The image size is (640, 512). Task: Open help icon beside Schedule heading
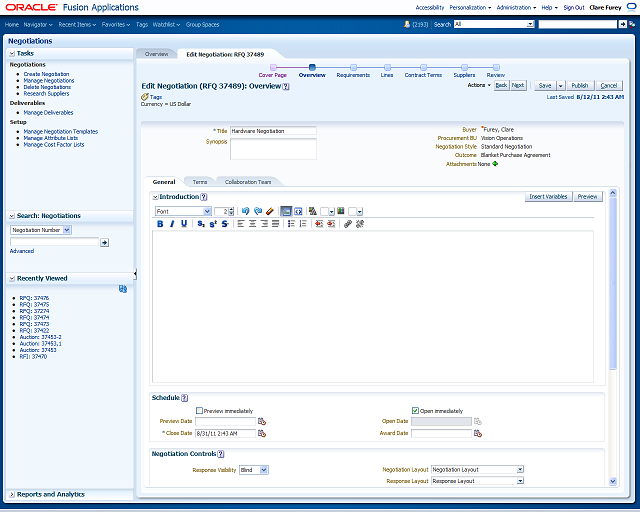184,398
